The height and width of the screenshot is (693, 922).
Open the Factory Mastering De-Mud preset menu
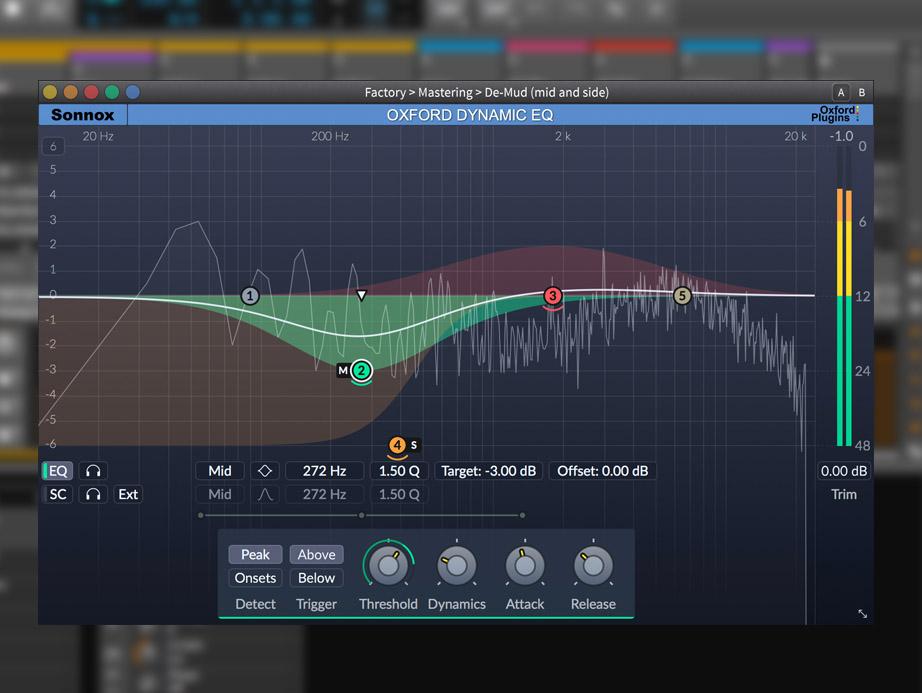[x=486, y=92]
